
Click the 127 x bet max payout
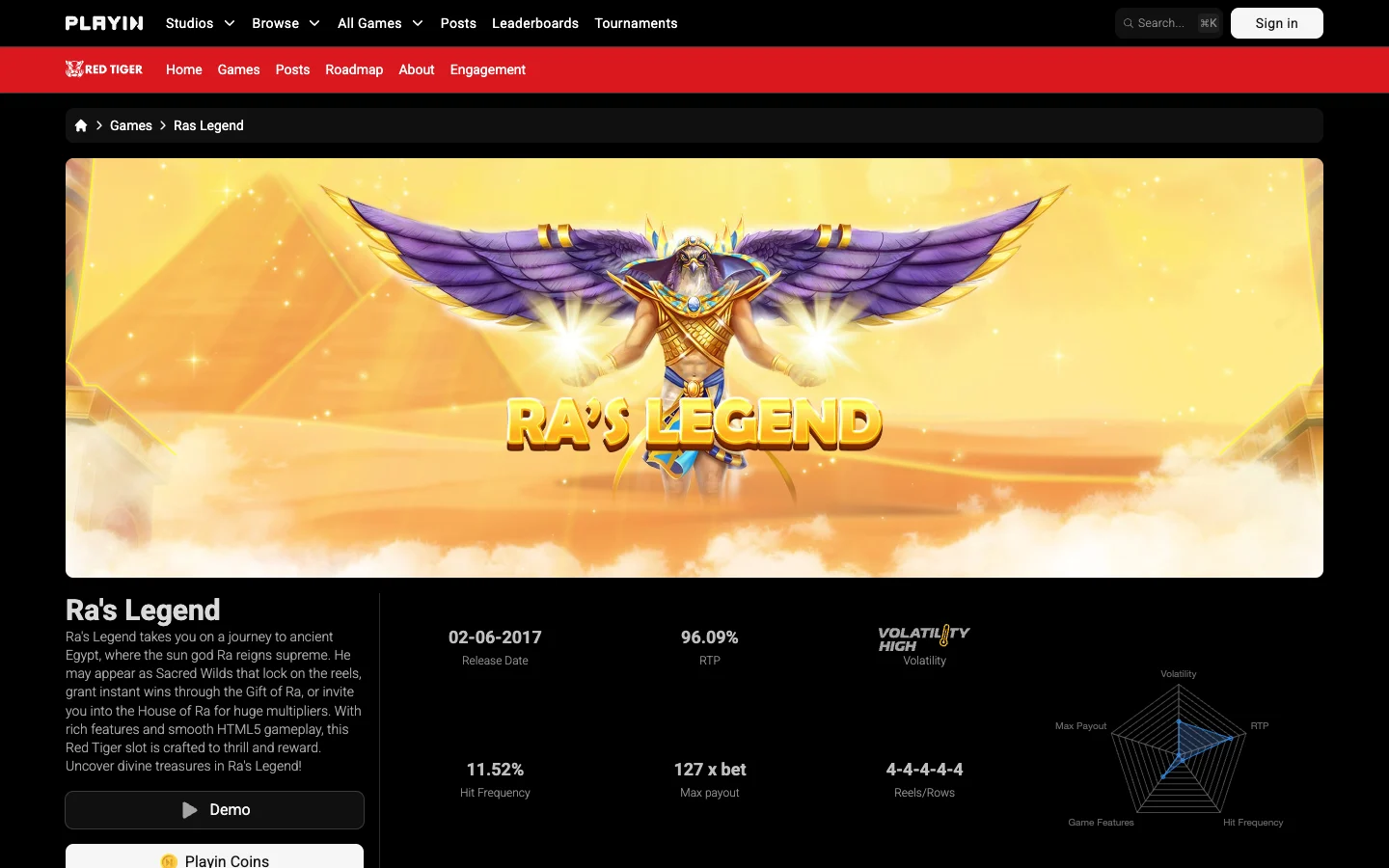click(710, 770)
